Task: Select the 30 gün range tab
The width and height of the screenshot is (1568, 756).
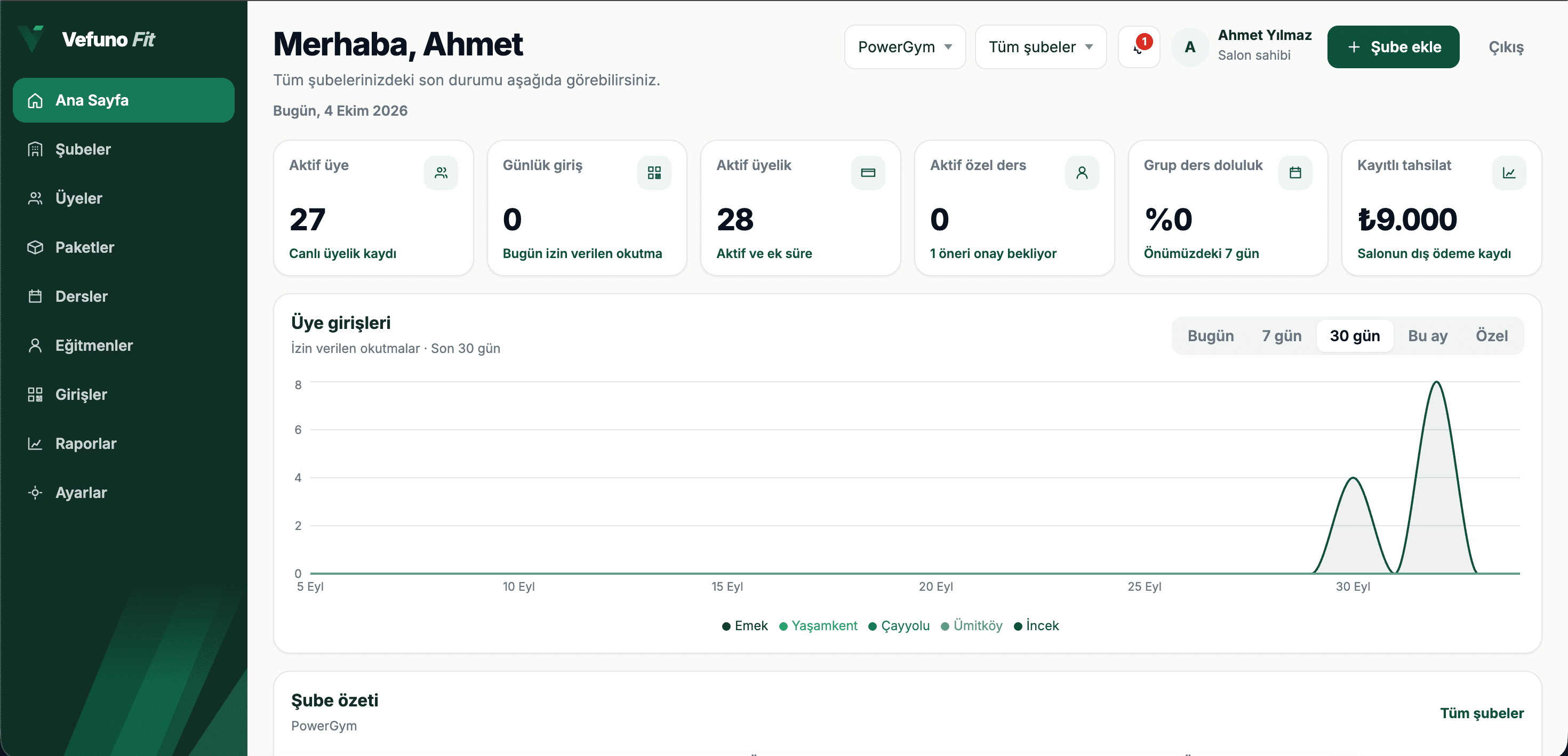Action: [x=1354, y=336]
